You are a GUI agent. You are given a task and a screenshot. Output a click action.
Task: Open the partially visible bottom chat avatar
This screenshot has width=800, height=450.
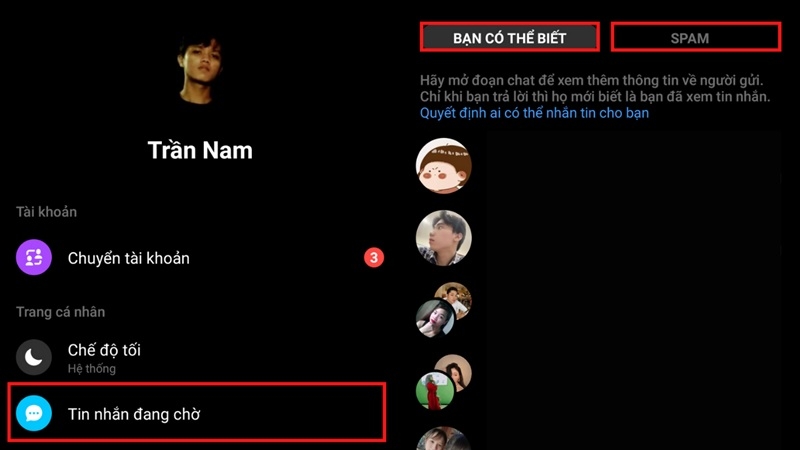(x=443, y=438)
